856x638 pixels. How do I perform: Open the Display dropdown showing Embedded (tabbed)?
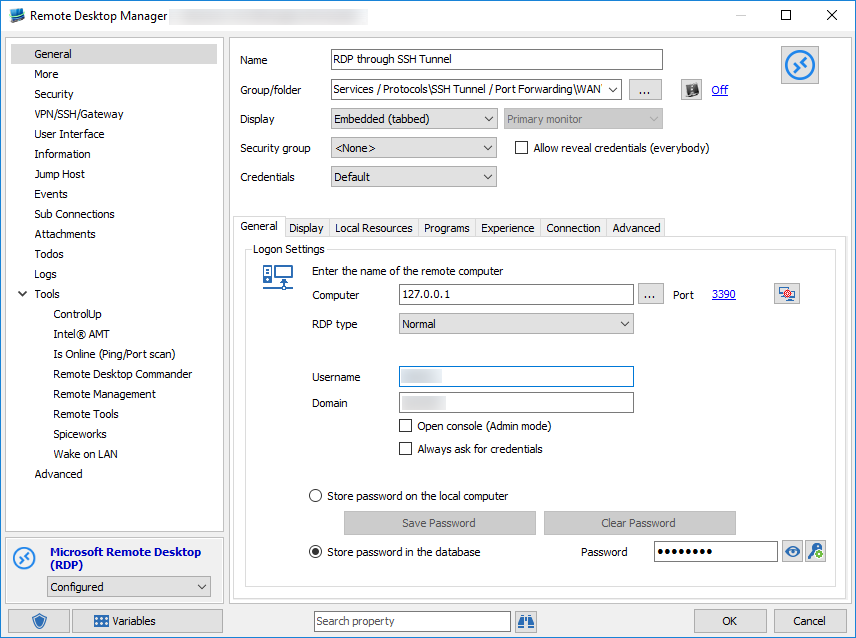click(489, 118)
